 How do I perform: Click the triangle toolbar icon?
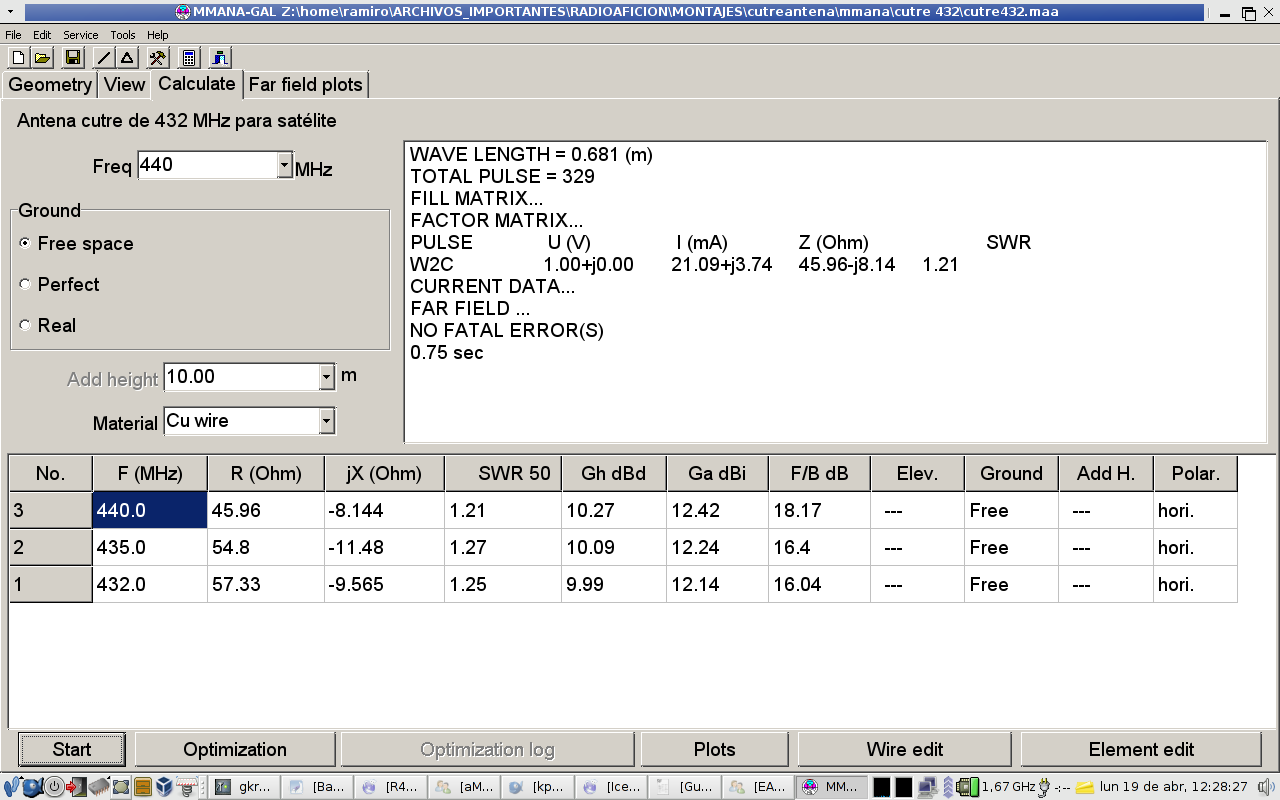pyautogui.click(x=127, y=57)
